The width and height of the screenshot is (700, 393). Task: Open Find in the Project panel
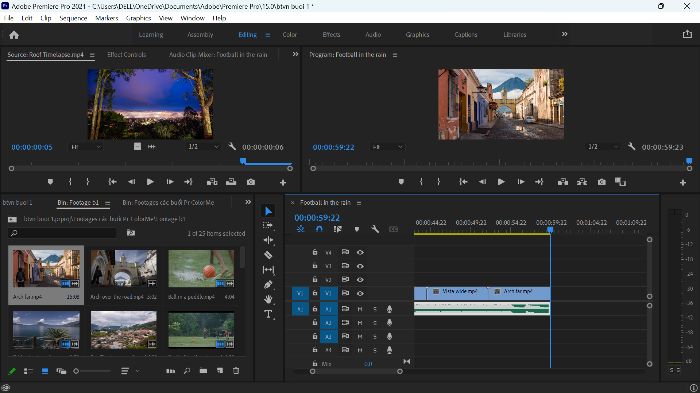[x=187, y=371]
